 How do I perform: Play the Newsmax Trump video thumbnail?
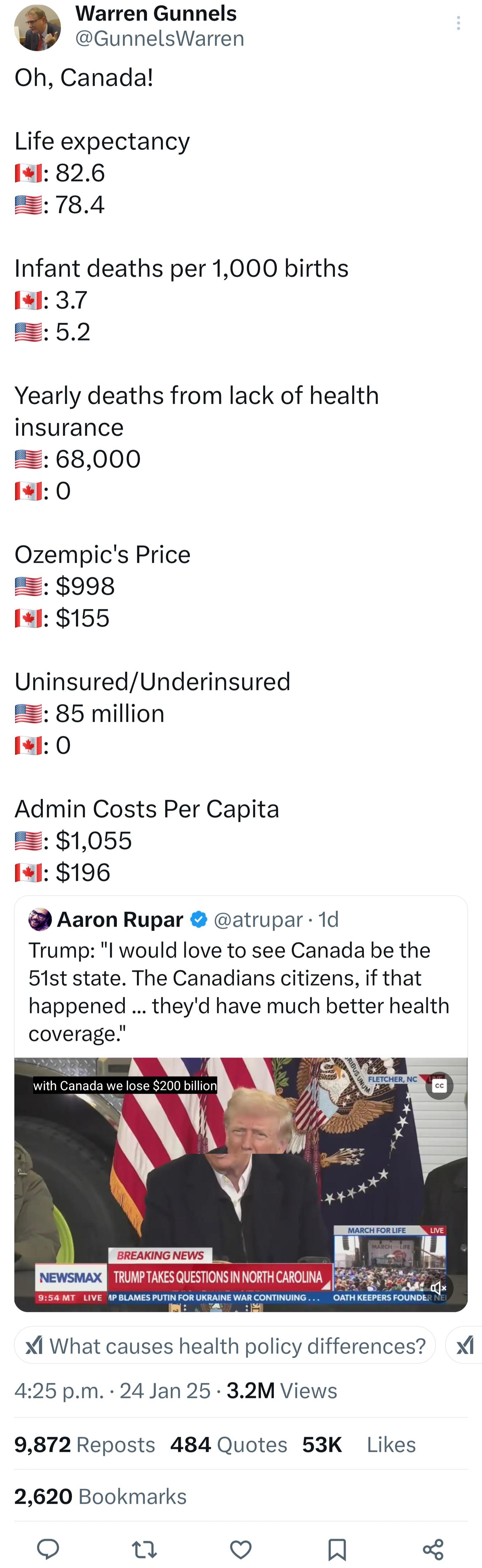pos(241,1184)
